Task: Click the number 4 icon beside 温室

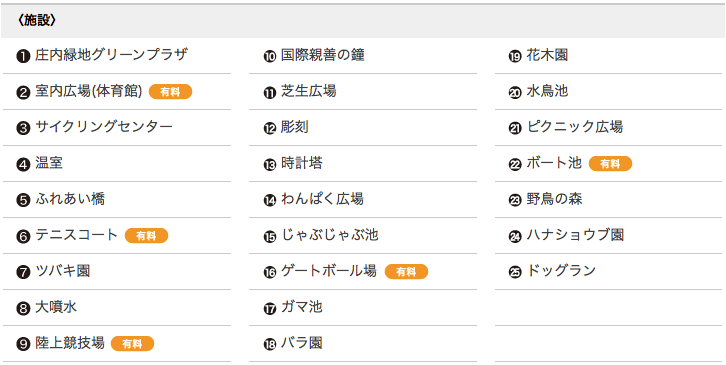Action: click(23, 164)
